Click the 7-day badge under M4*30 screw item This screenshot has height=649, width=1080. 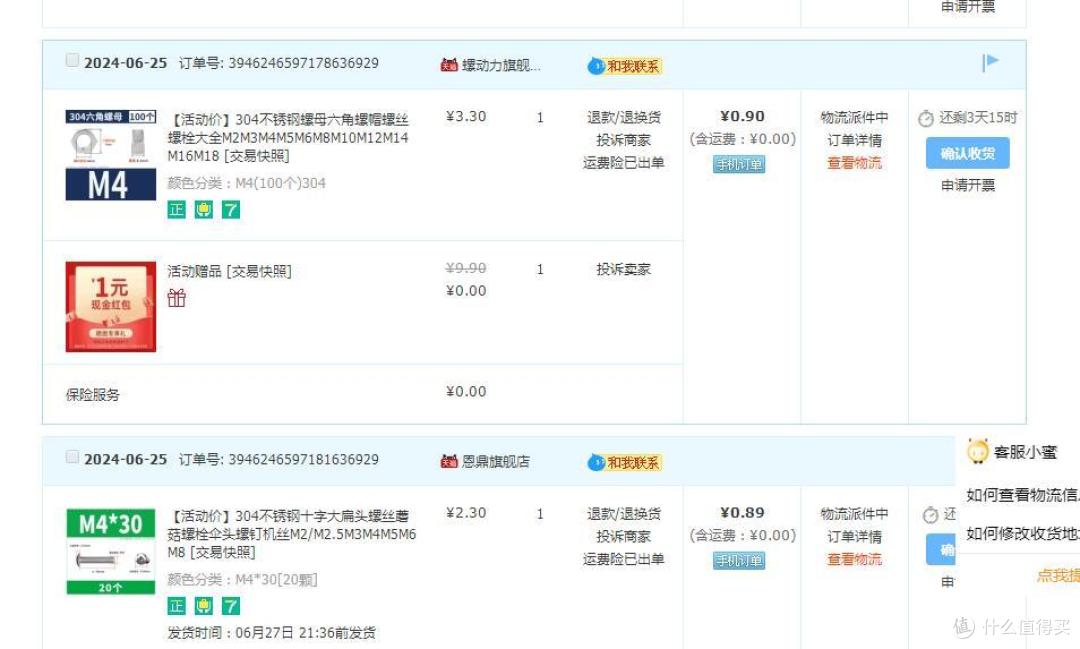231,606
